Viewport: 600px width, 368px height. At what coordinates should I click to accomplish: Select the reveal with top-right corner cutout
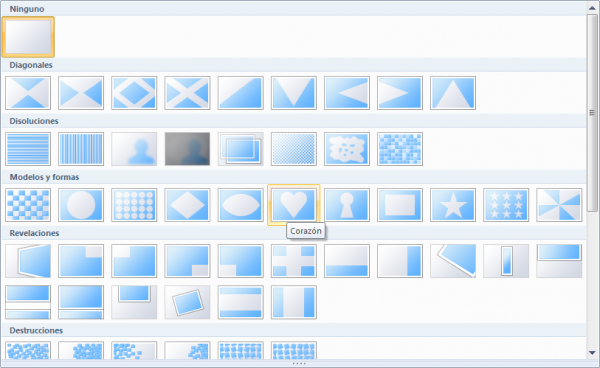coord(81,261)
